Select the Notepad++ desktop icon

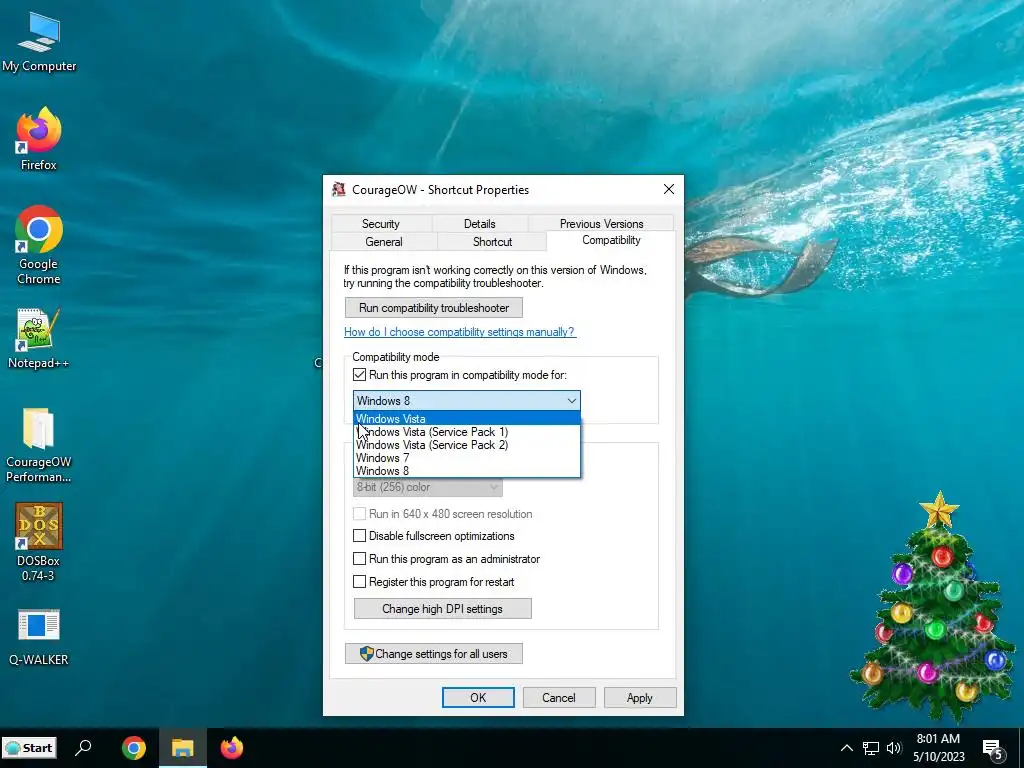(39, 338)
